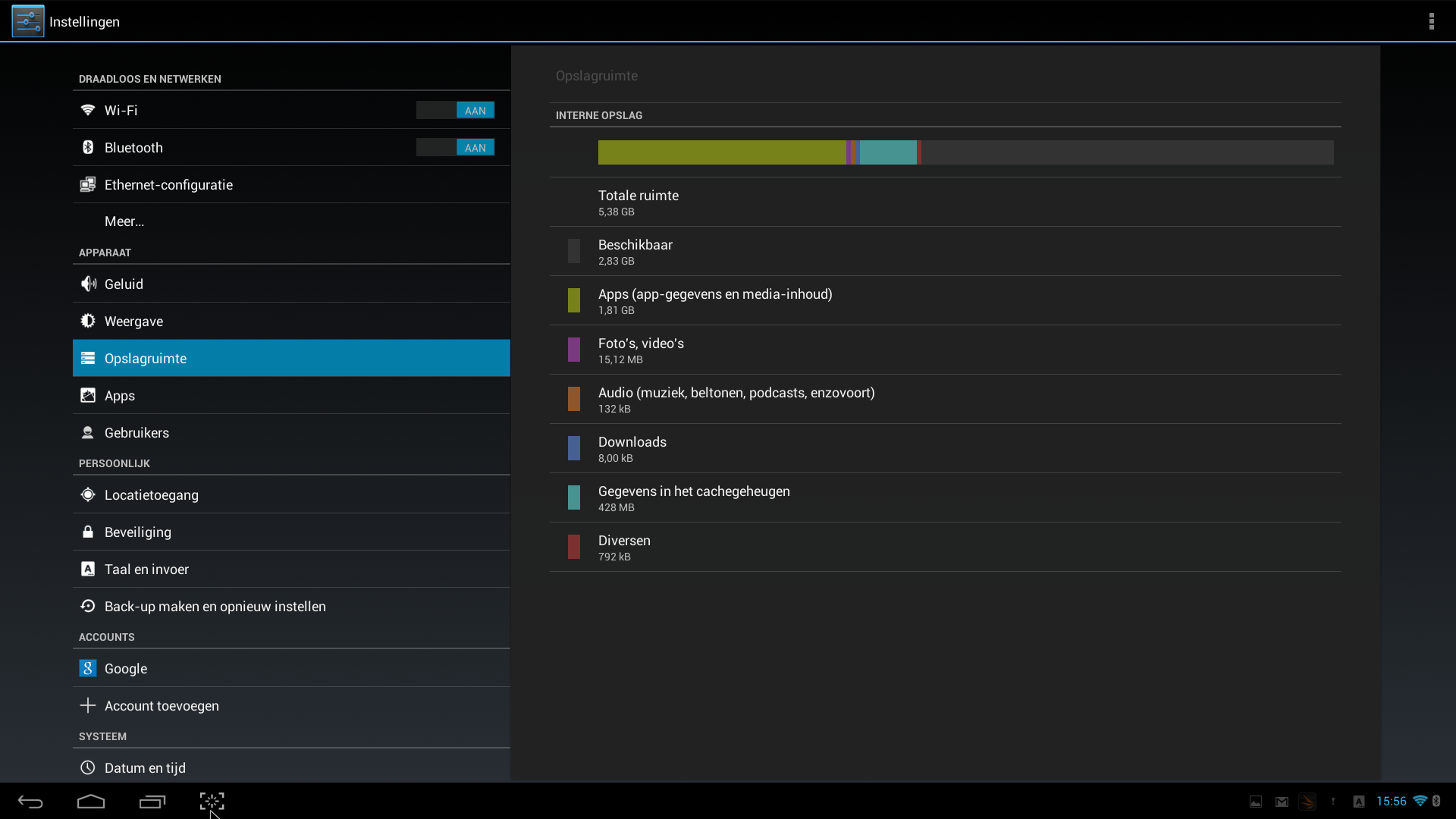The height and width of the screenshot is (819, 1456).
Task: Click the red Diversen color swatch
Action: coord(574,547)
